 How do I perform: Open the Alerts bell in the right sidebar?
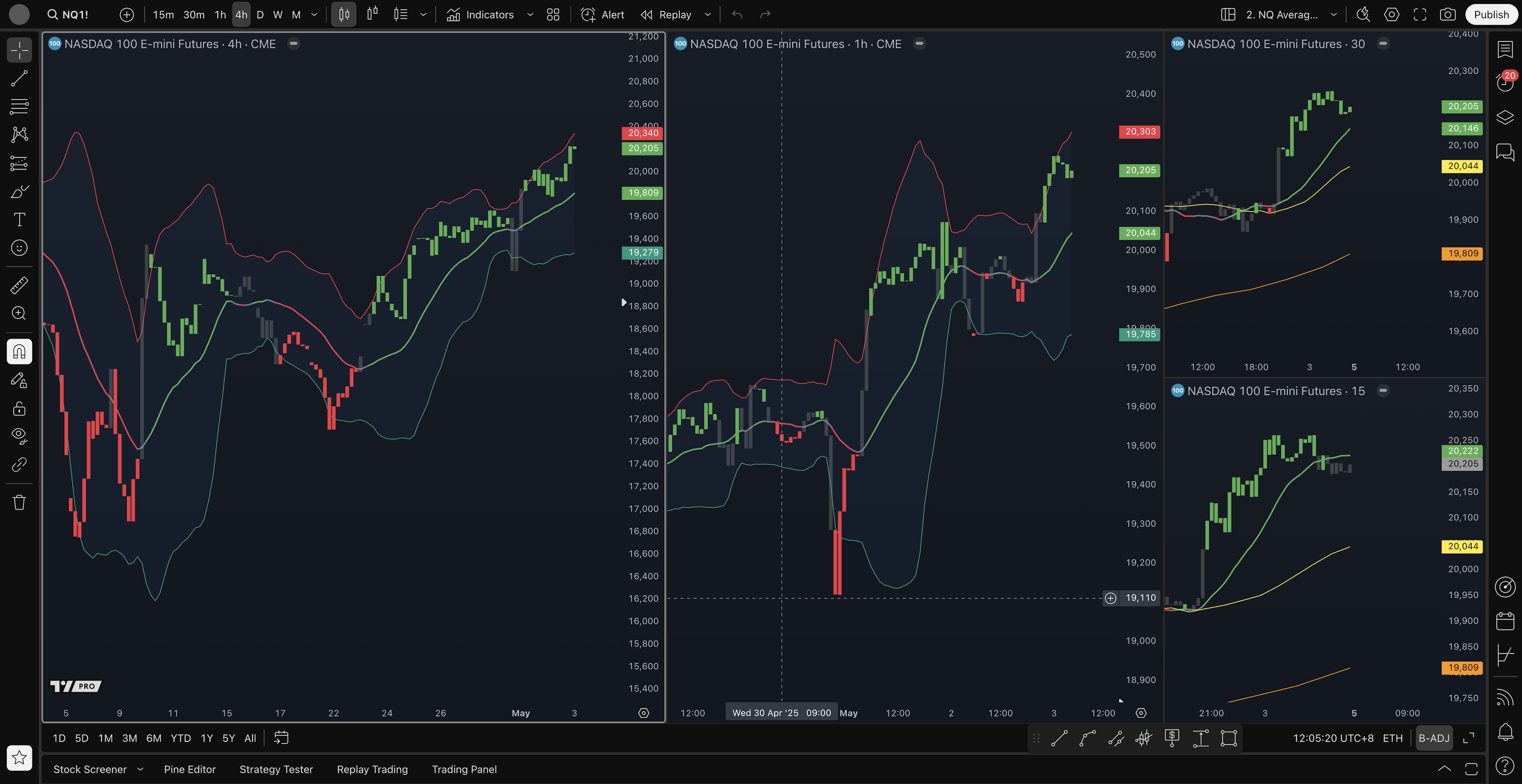pyautogui.click(x=1505, y=732)
